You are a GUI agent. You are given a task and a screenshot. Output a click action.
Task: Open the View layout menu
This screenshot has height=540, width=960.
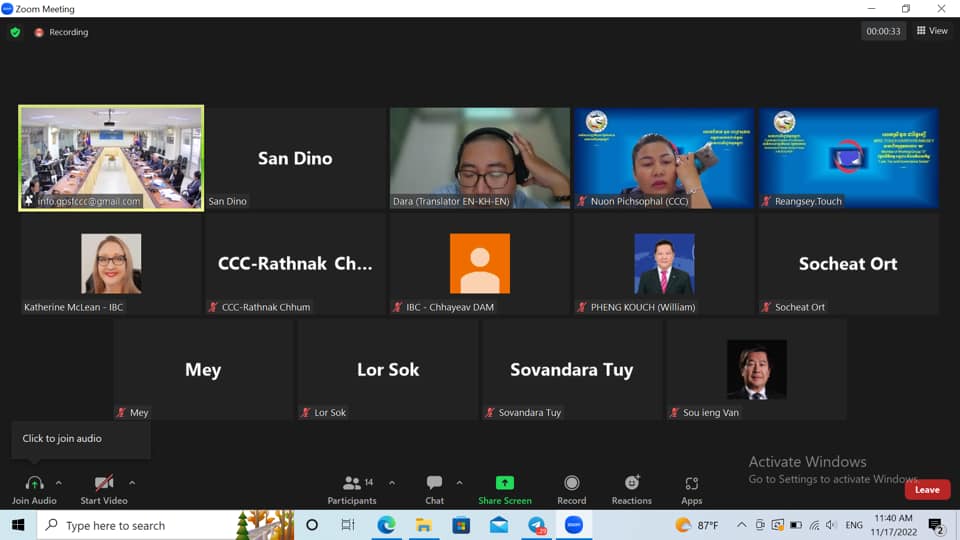coord(932,31)
